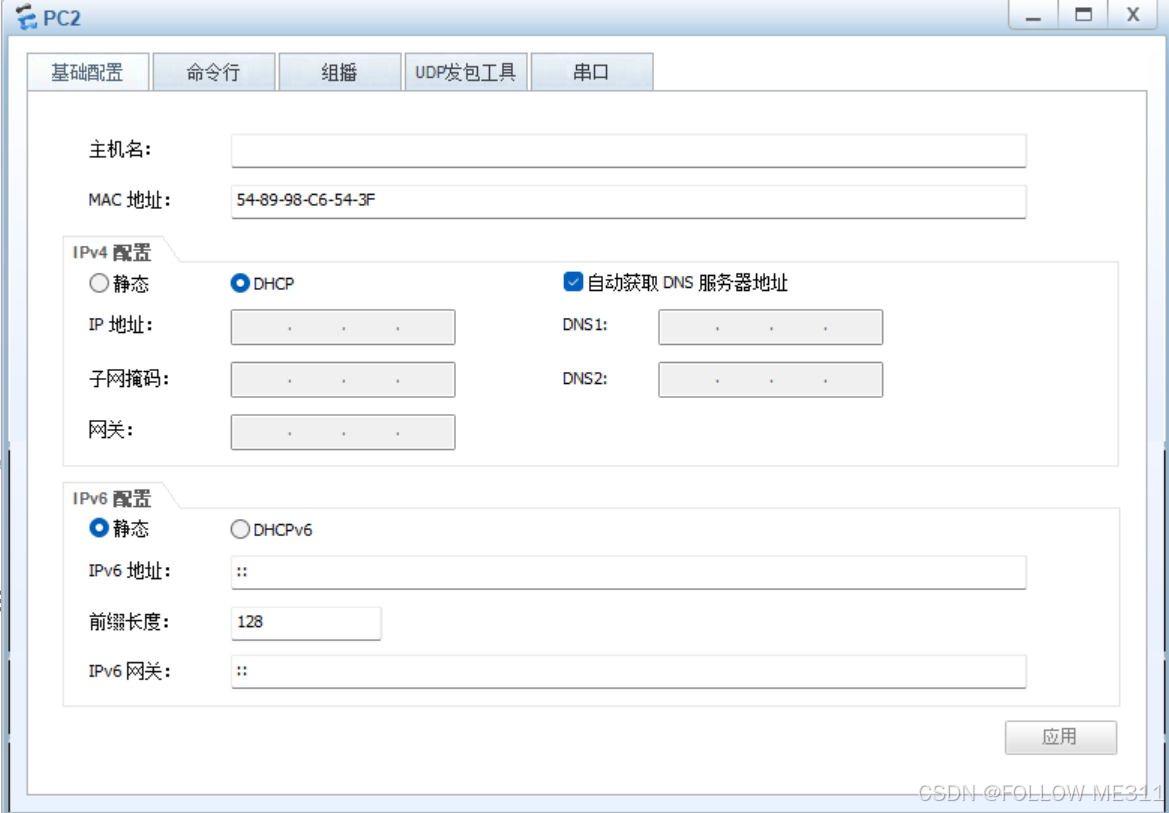The width and height of the screenshot is (1169, 813).
Task: Click the PC2 window icon in title bar
Action: coord(26,16)
